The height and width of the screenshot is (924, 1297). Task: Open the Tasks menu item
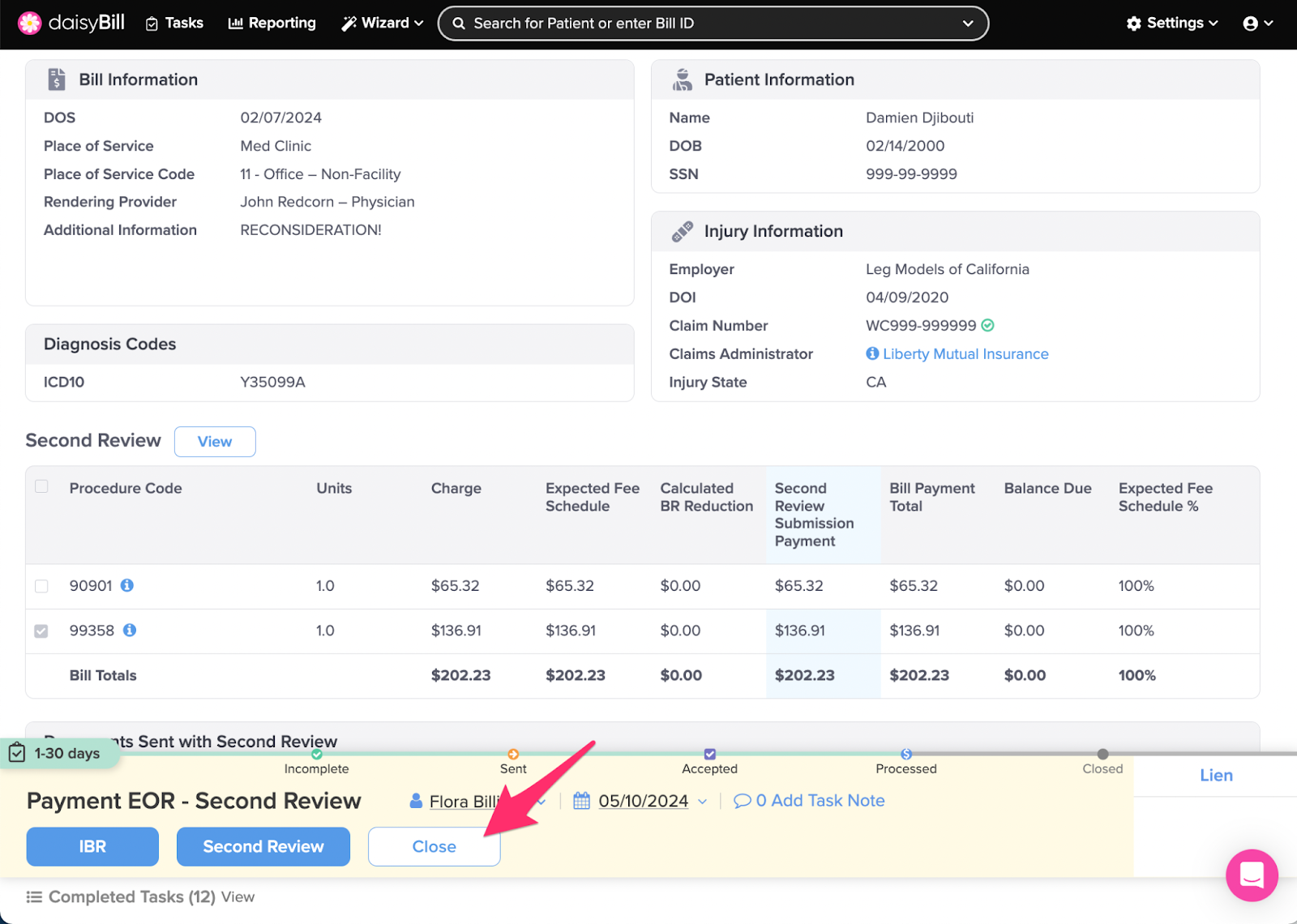pos(174,23)
